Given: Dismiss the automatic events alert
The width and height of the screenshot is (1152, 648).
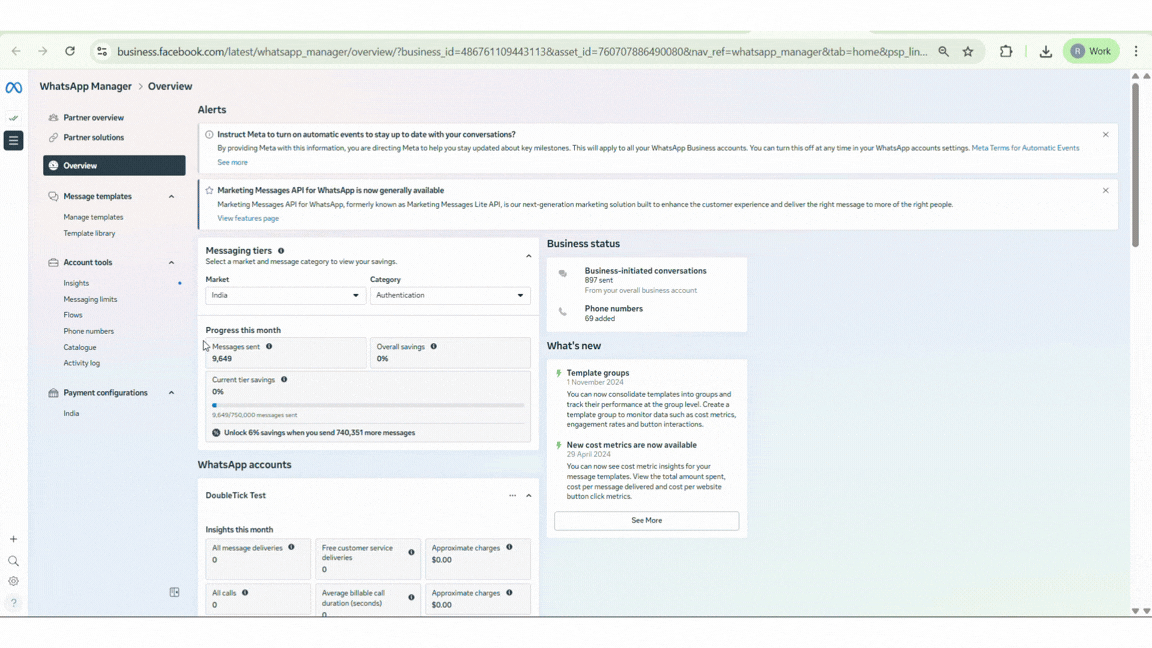Looking at the screenshot, I should [1105, 135].
